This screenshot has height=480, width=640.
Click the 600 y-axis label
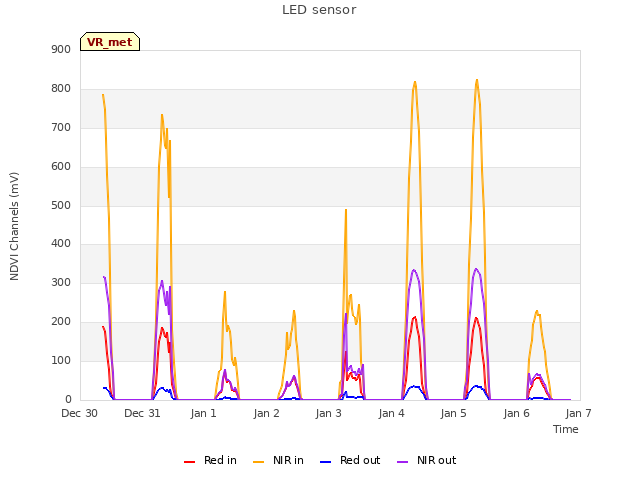tap(61, 167)
